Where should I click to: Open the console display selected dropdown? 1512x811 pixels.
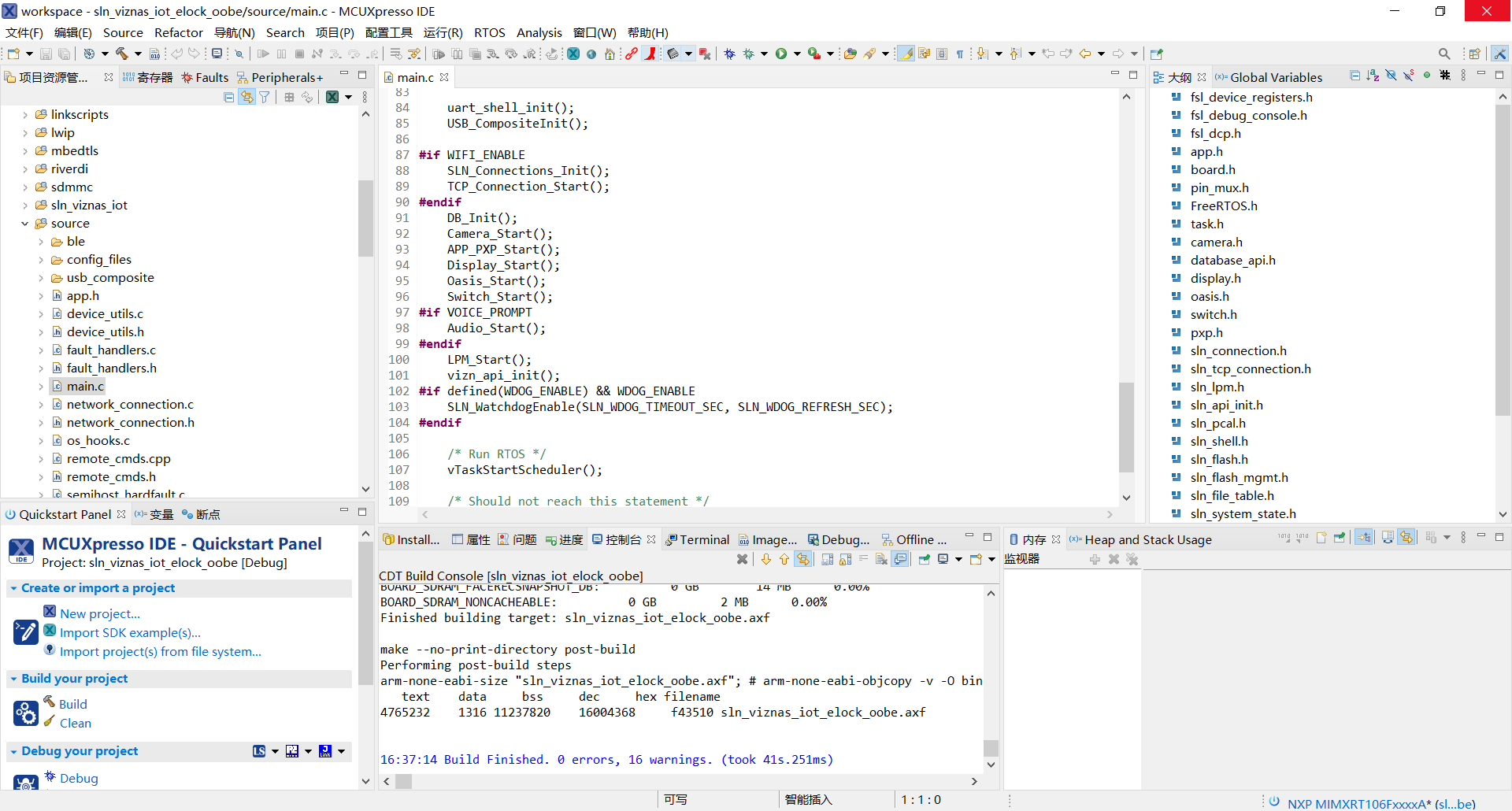[x=958, y=559]
